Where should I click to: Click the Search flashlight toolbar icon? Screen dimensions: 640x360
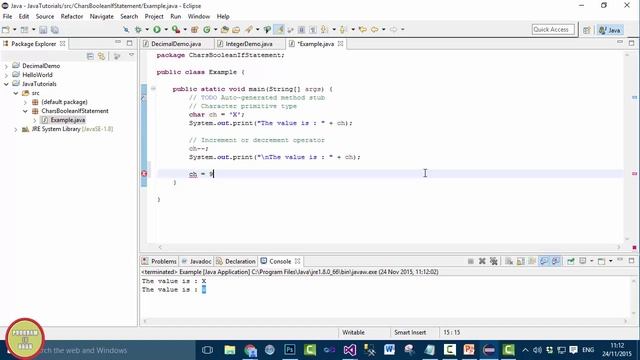[x=248, y=29]
